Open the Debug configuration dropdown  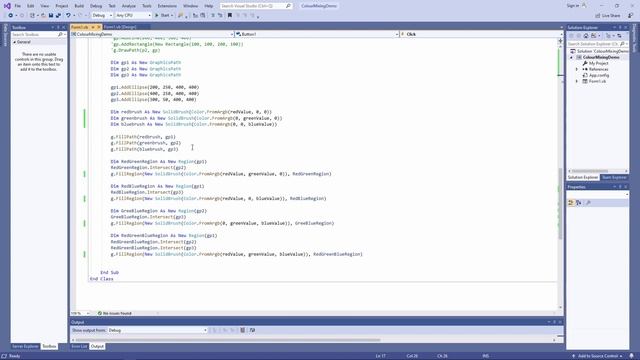pos(102,16)
